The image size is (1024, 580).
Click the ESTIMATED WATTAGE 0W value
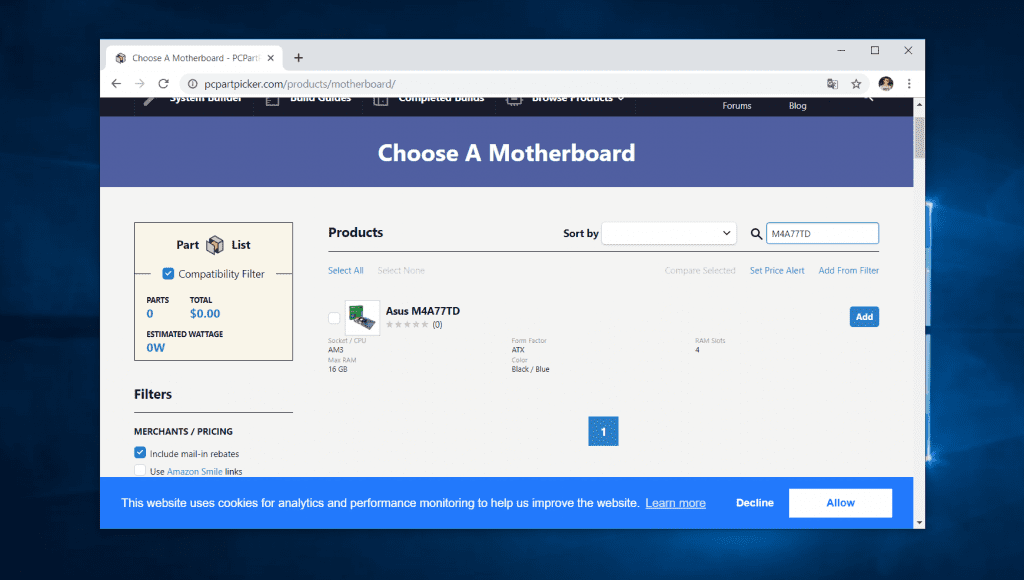pos(155,347)
